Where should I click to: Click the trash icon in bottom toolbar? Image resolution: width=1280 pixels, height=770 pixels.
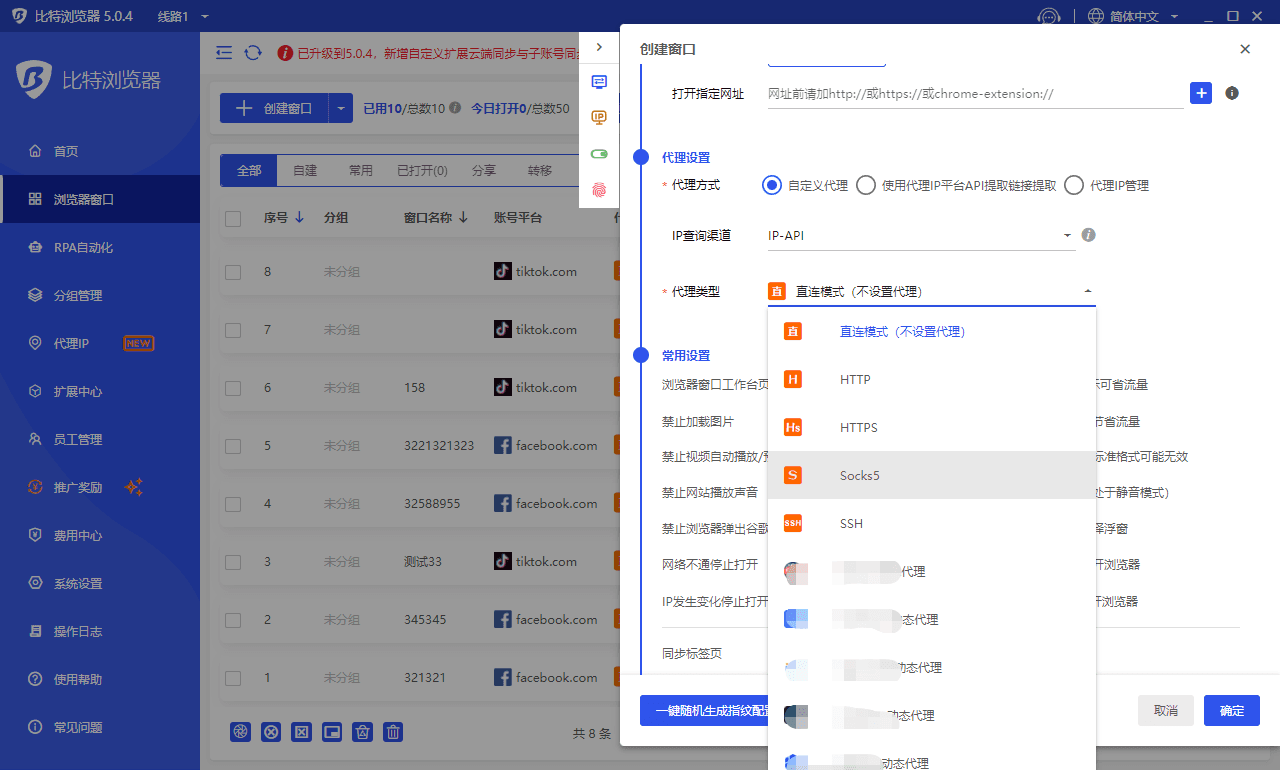pos(394,732)
